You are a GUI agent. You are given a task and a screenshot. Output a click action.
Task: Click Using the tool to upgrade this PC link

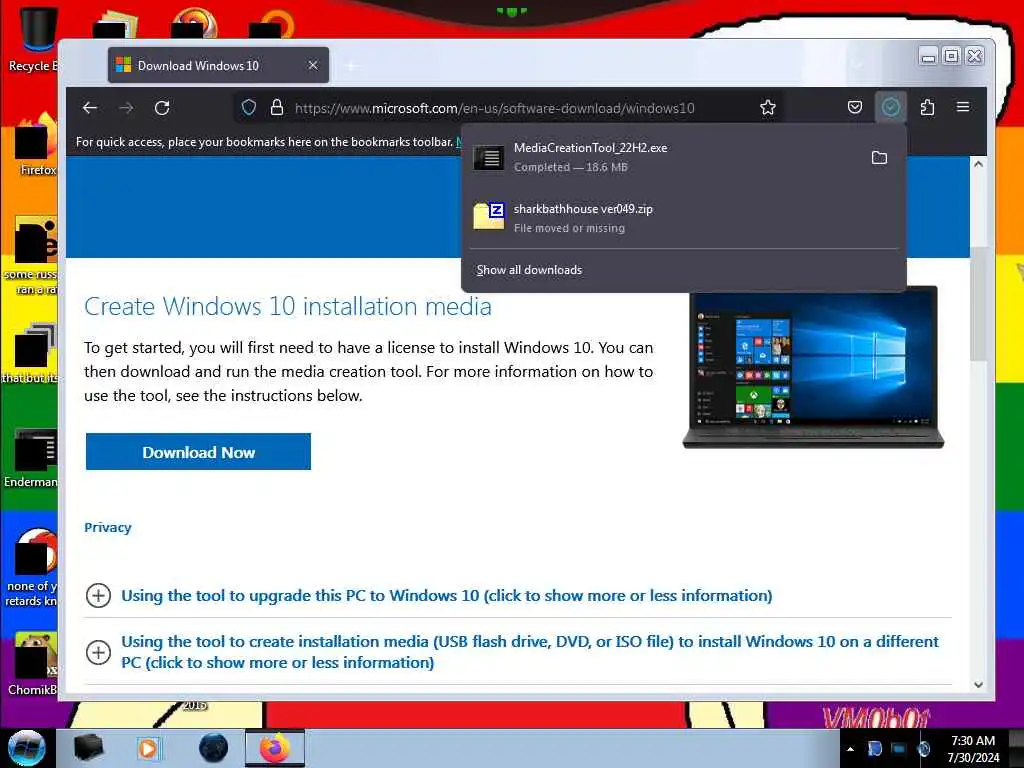tap(447, 596)
